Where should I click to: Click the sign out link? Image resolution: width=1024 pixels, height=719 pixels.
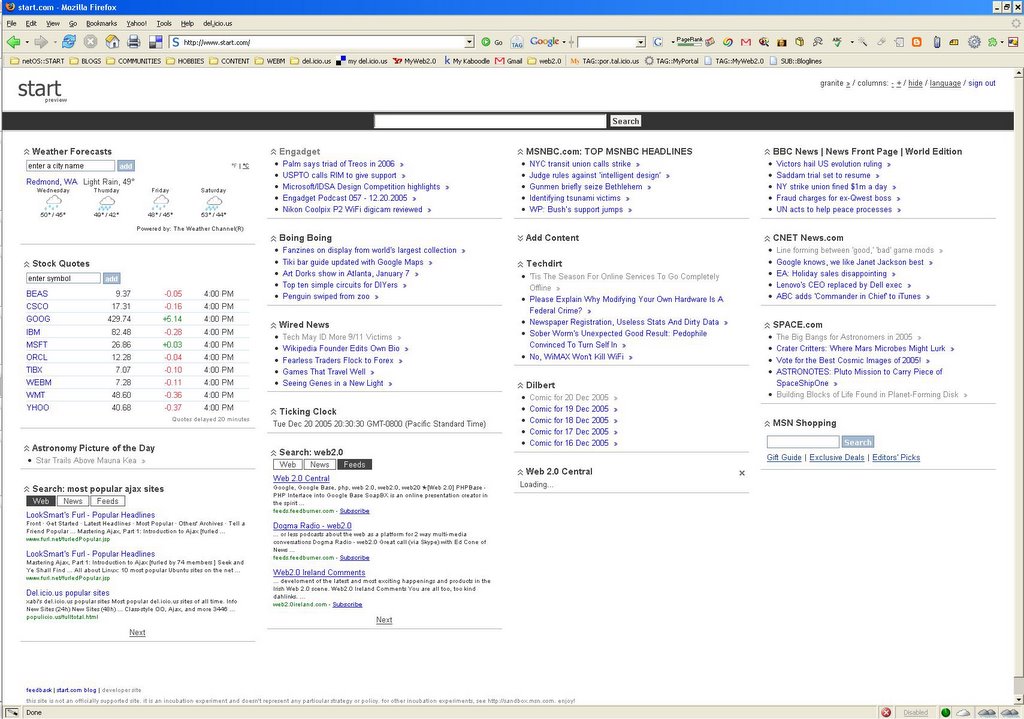click(x=982, y=84)
